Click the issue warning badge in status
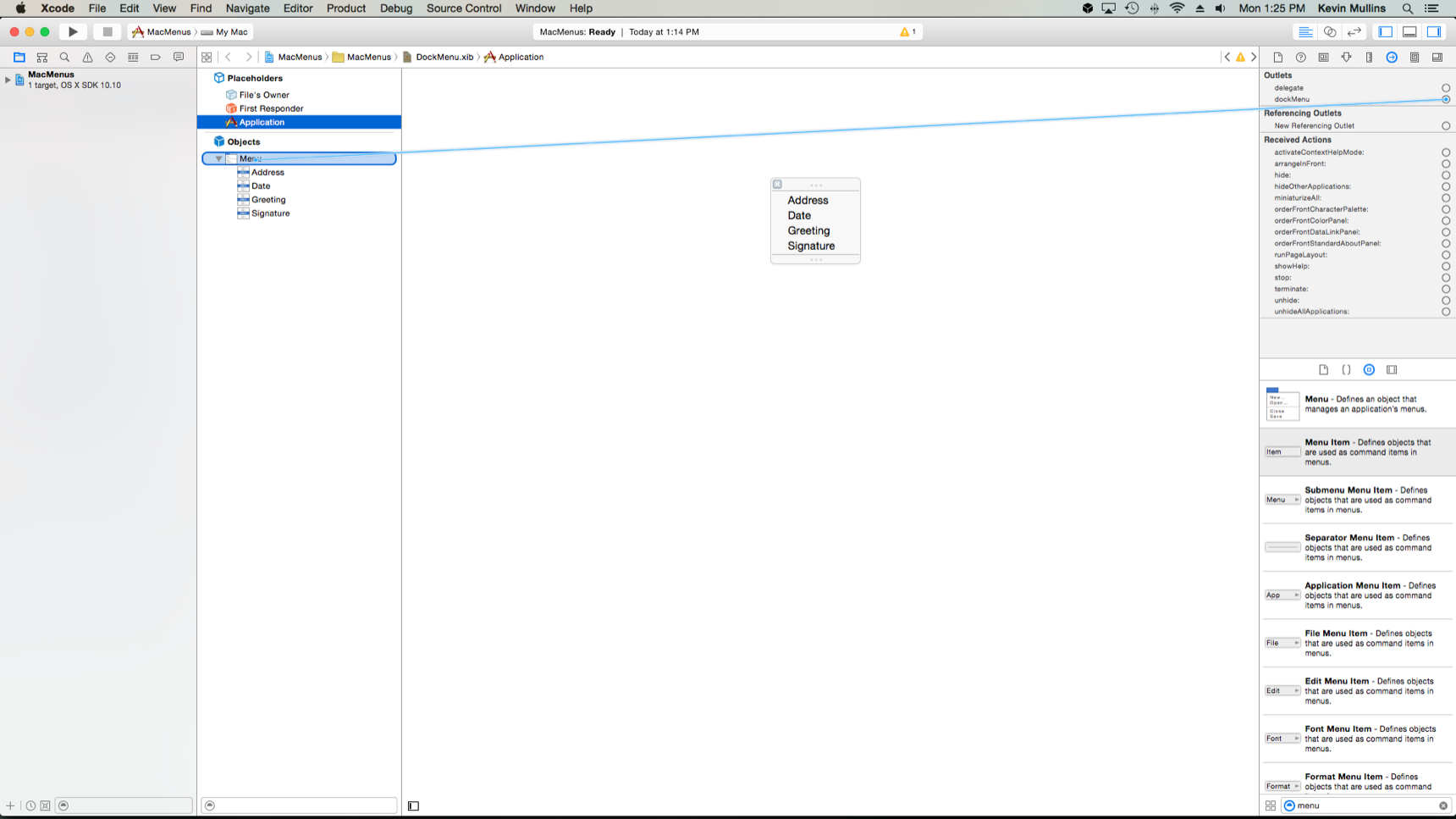The height and width of the screenshot is (819, 1456). click(908, 32)
